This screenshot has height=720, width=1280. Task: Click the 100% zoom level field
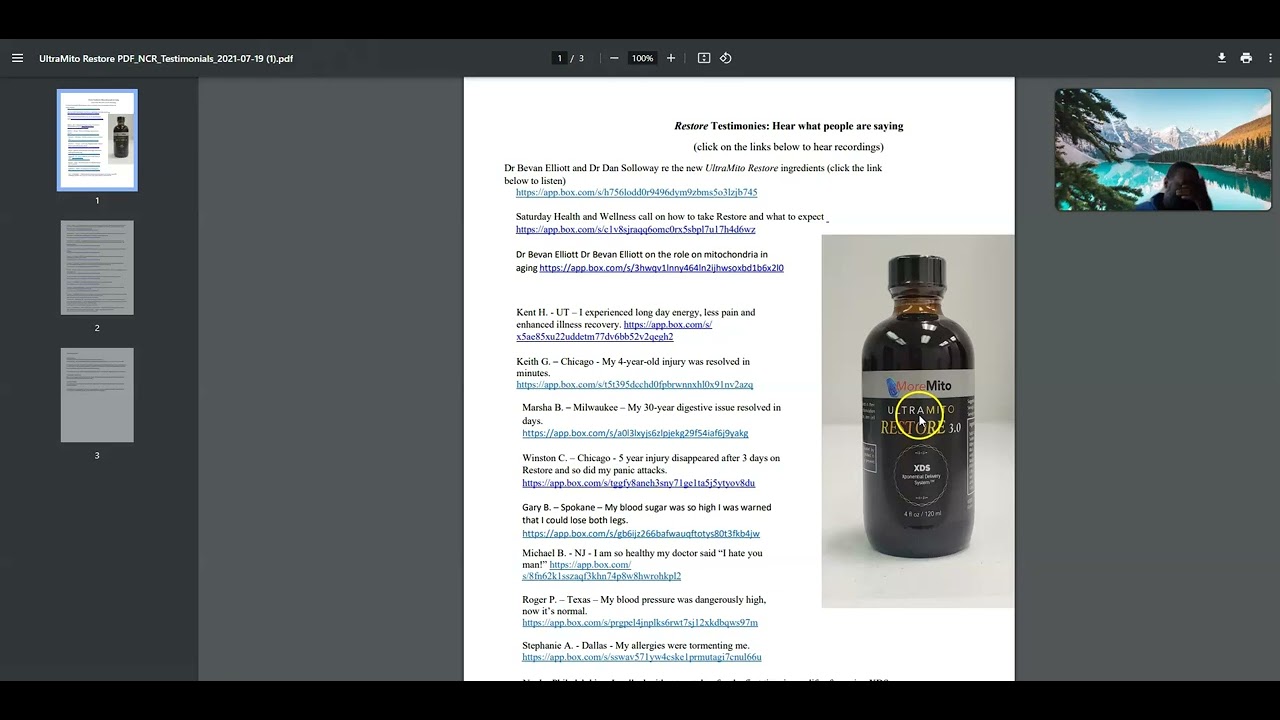coord(642,58)
